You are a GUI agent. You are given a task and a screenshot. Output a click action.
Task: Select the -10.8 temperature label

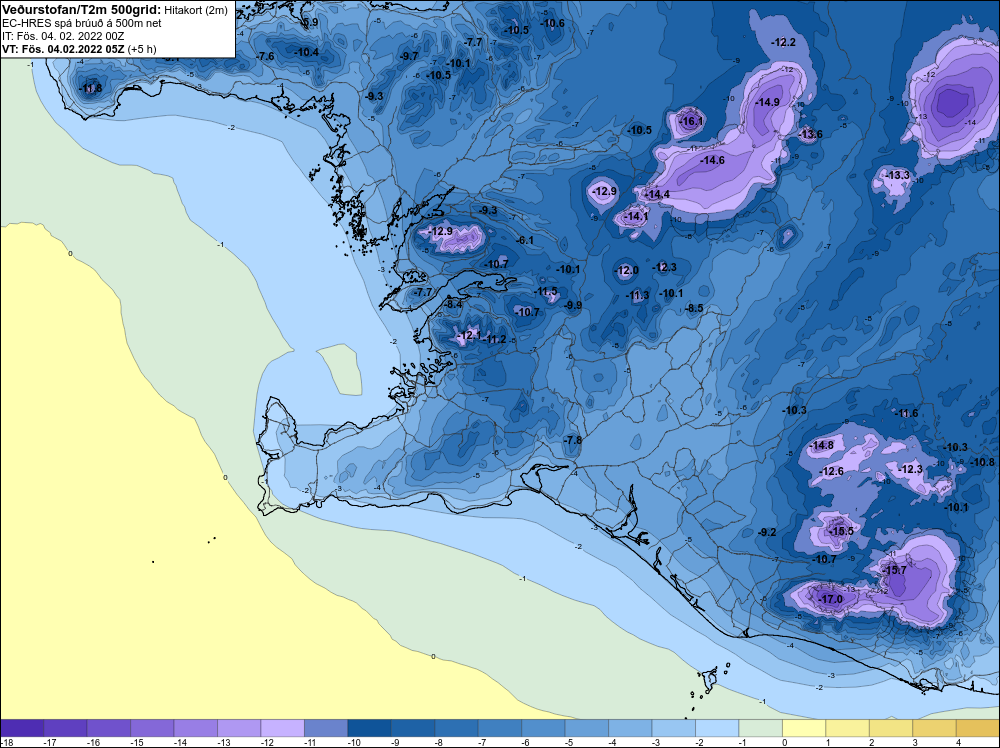983,462
